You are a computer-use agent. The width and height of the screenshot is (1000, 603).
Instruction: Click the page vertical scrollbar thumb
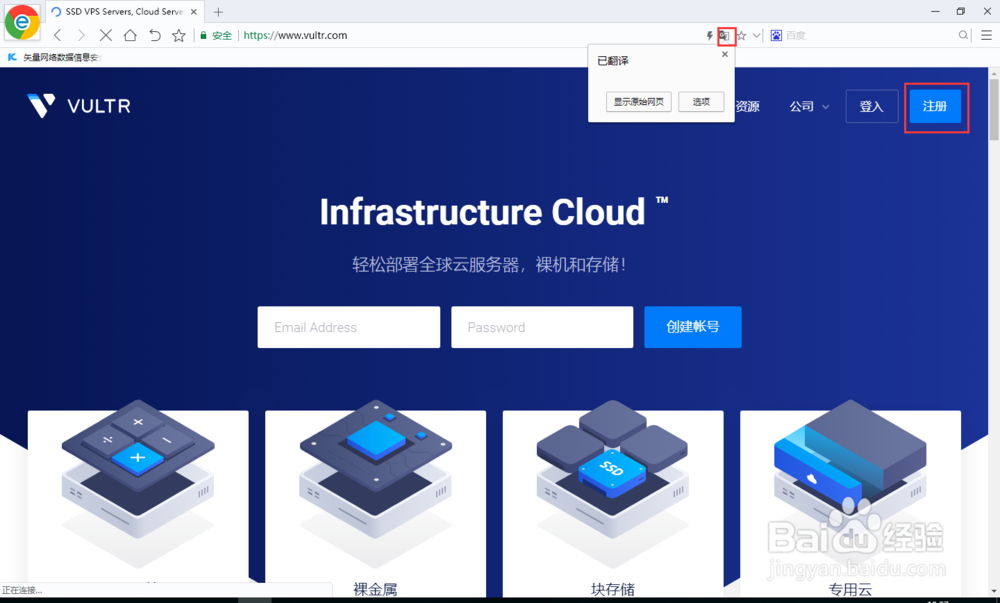pyautogui.click(x=994, y=110)
